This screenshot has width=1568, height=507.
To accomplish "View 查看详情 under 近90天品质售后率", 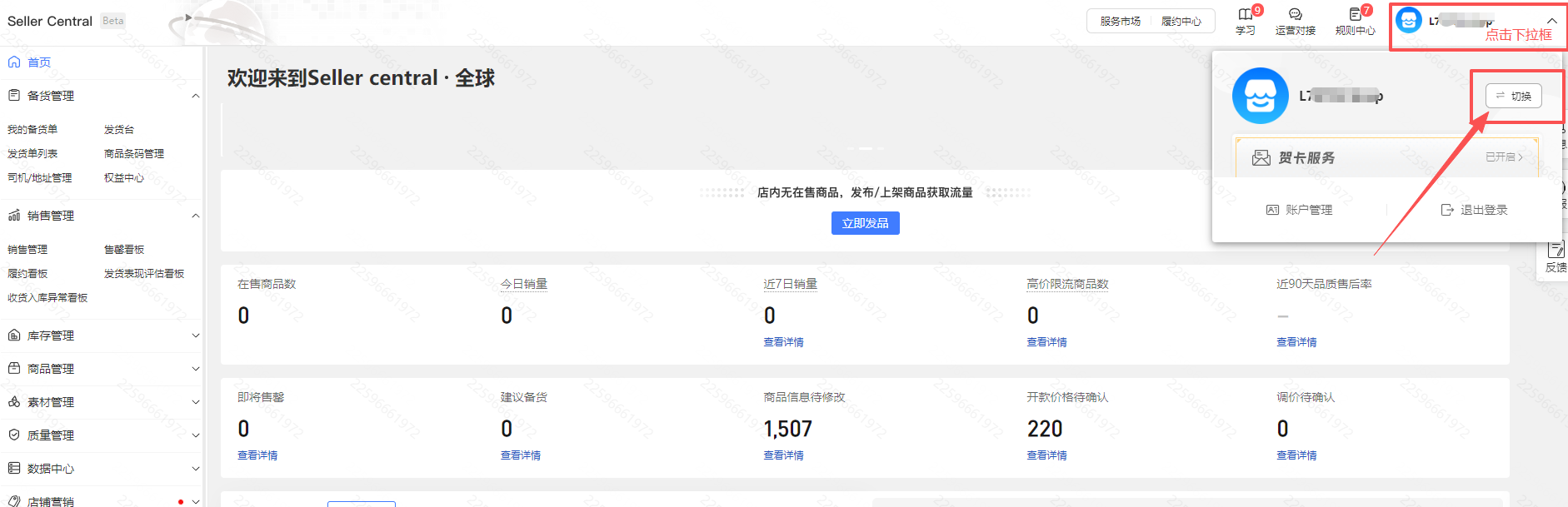I will pyautogui.click(x=1296, y=342).
